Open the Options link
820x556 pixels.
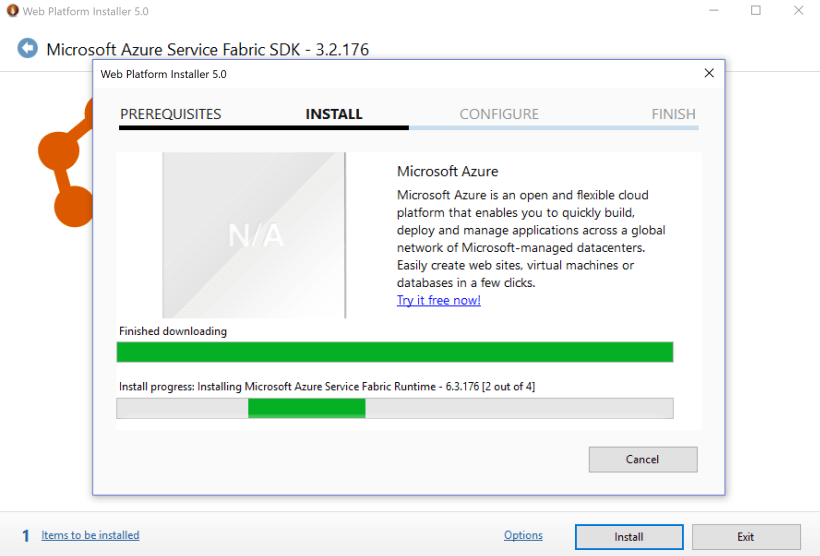(x=523, y=535)
